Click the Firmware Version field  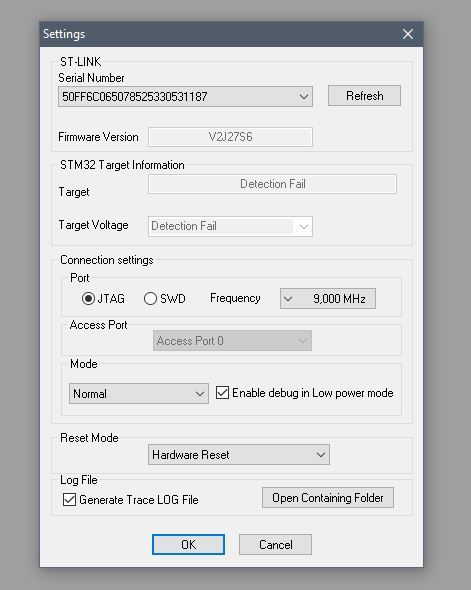click(x=230, y=137)
